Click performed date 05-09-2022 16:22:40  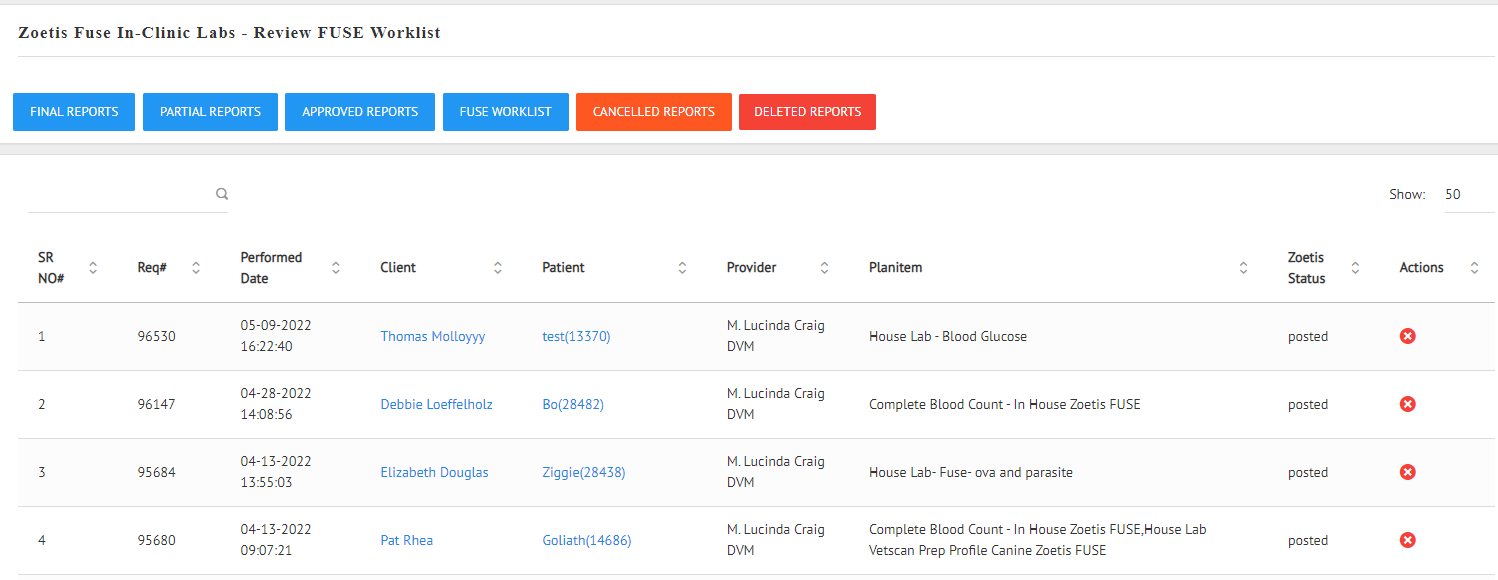tap(276, 336)
